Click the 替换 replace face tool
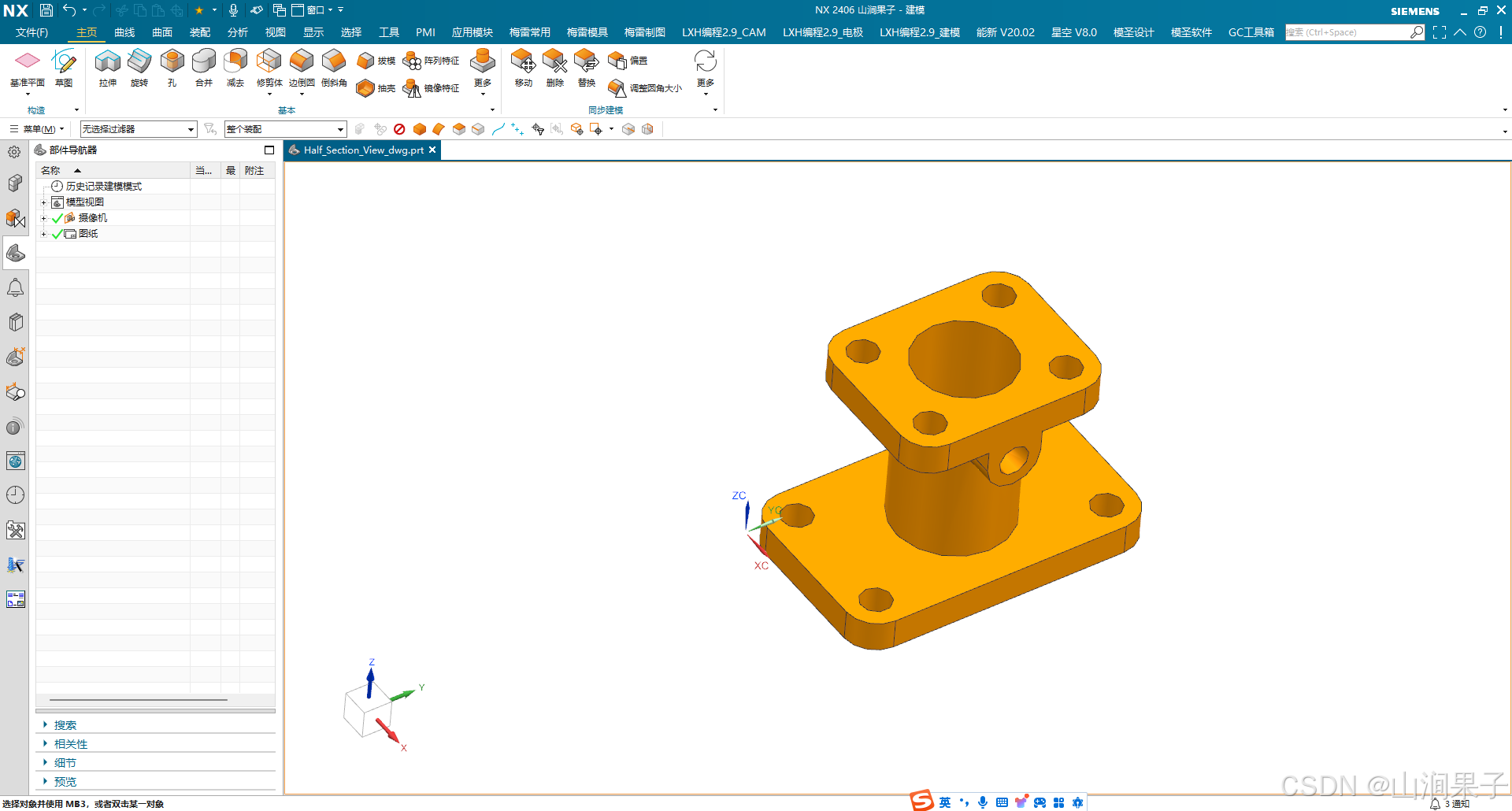The image size is (1512, 811). click(x=587, y=68)
